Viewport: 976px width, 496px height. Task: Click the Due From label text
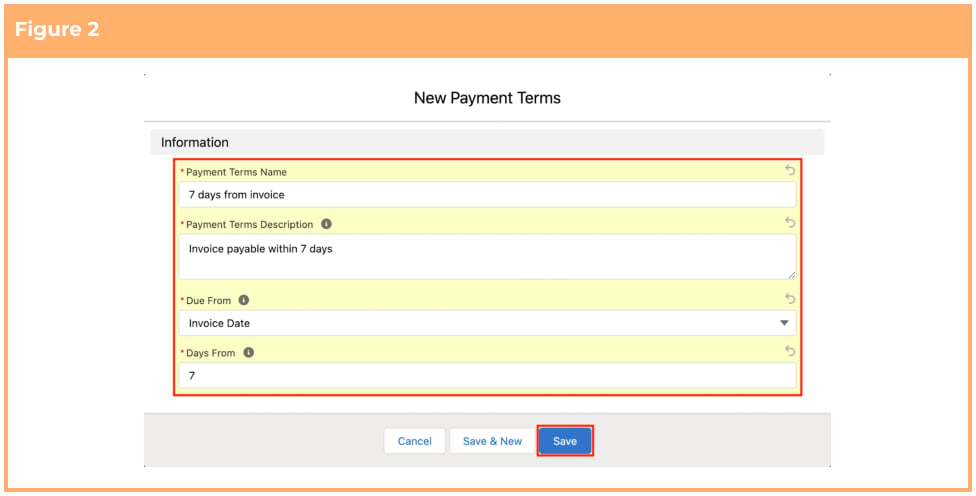pos(209,301)
